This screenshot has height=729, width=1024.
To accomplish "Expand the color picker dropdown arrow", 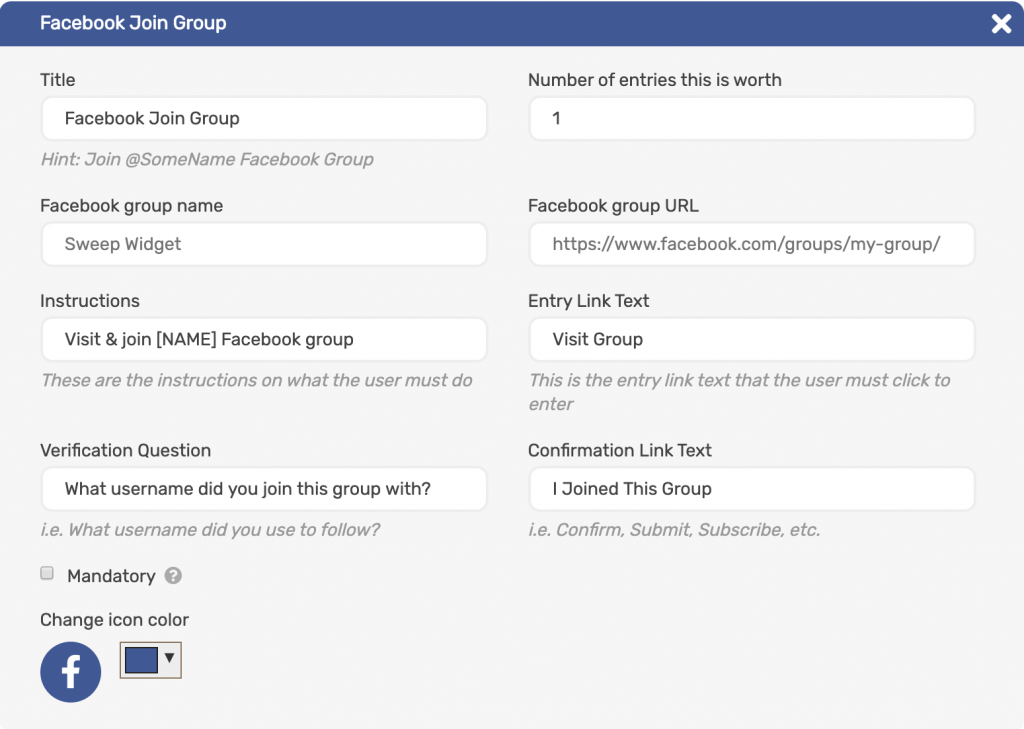I will coord(169,658).
